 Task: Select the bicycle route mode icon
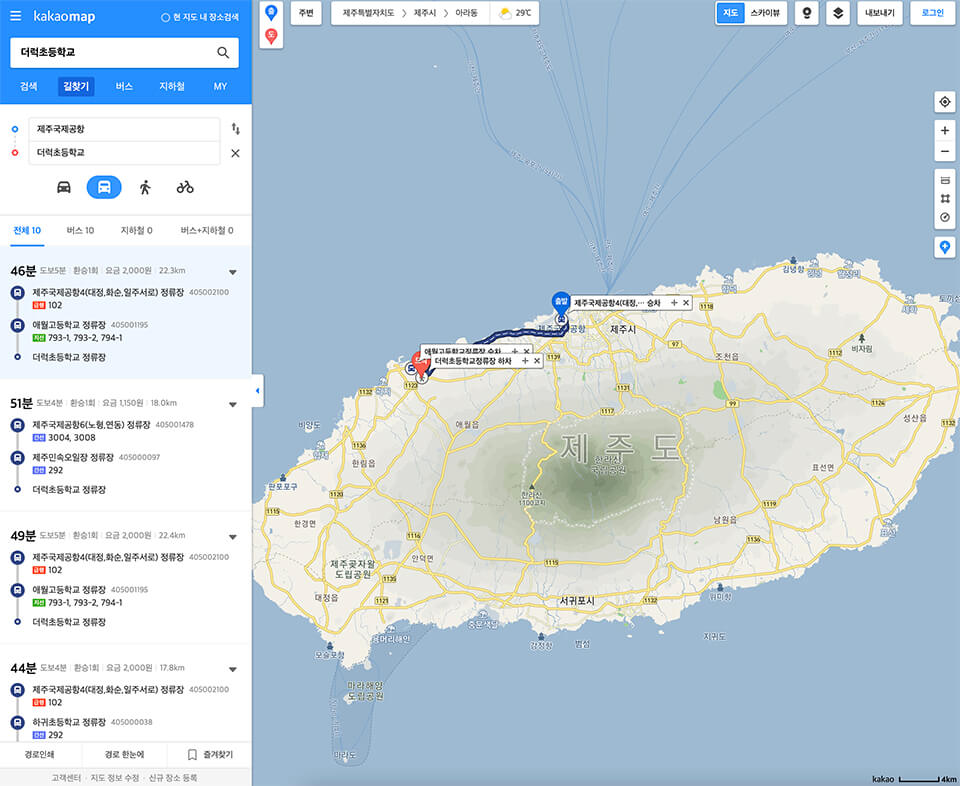[x=185, y=187]
